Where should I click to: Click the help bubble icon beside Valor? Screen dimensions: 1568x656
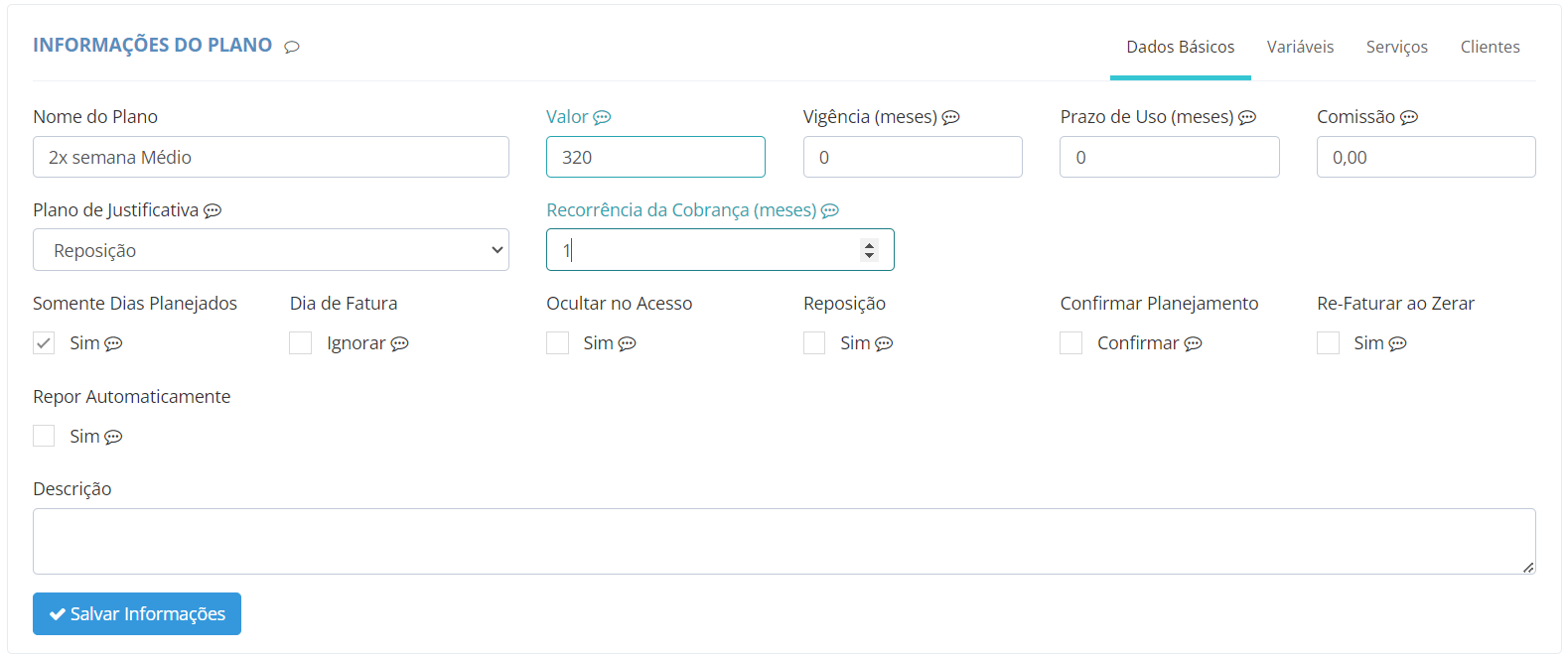pyautogui.click(x=602, y=117)
